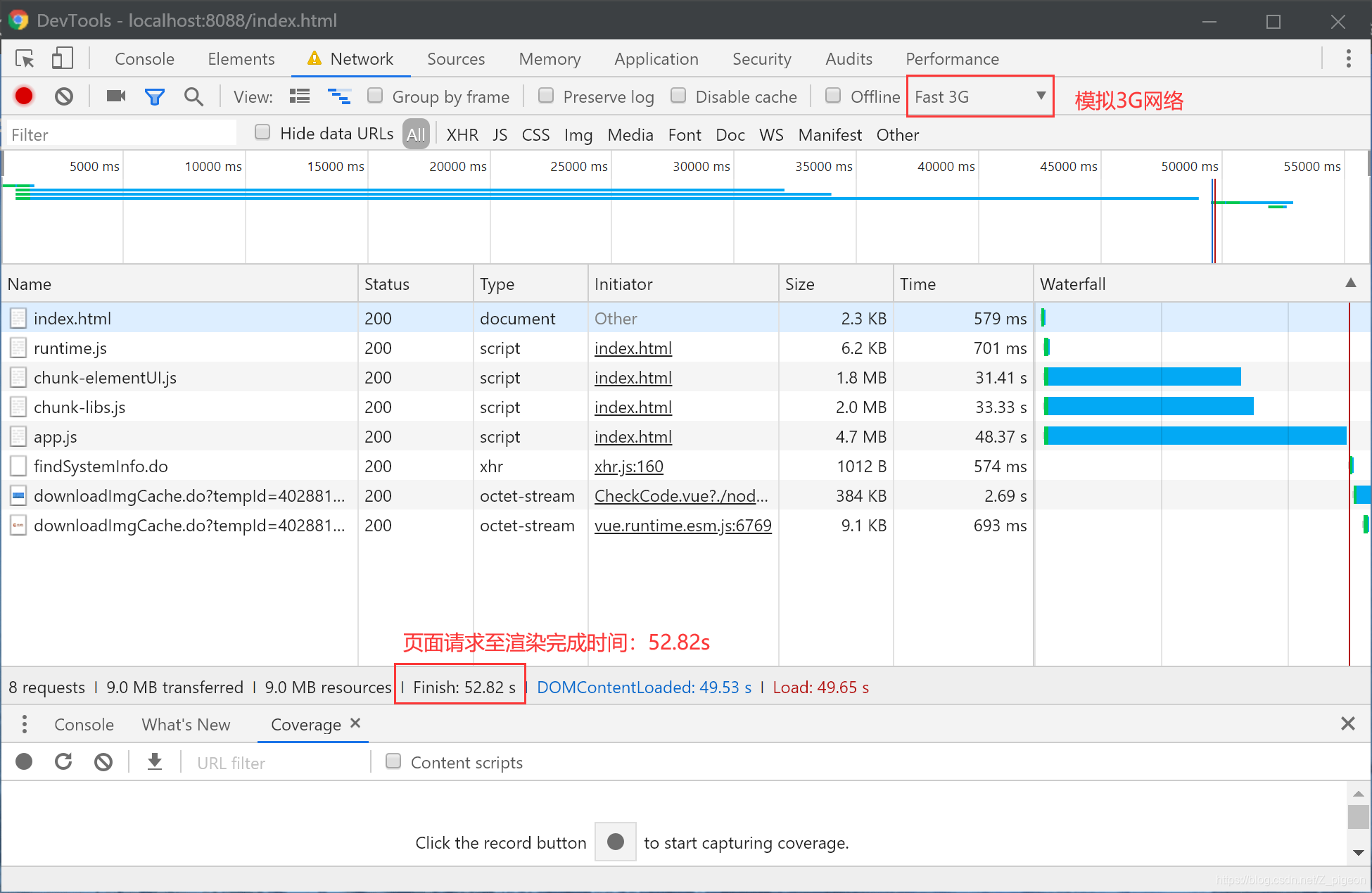1372x893 pixels.
Task: Open network search with the magnifier icon
Action: (193, 96)
